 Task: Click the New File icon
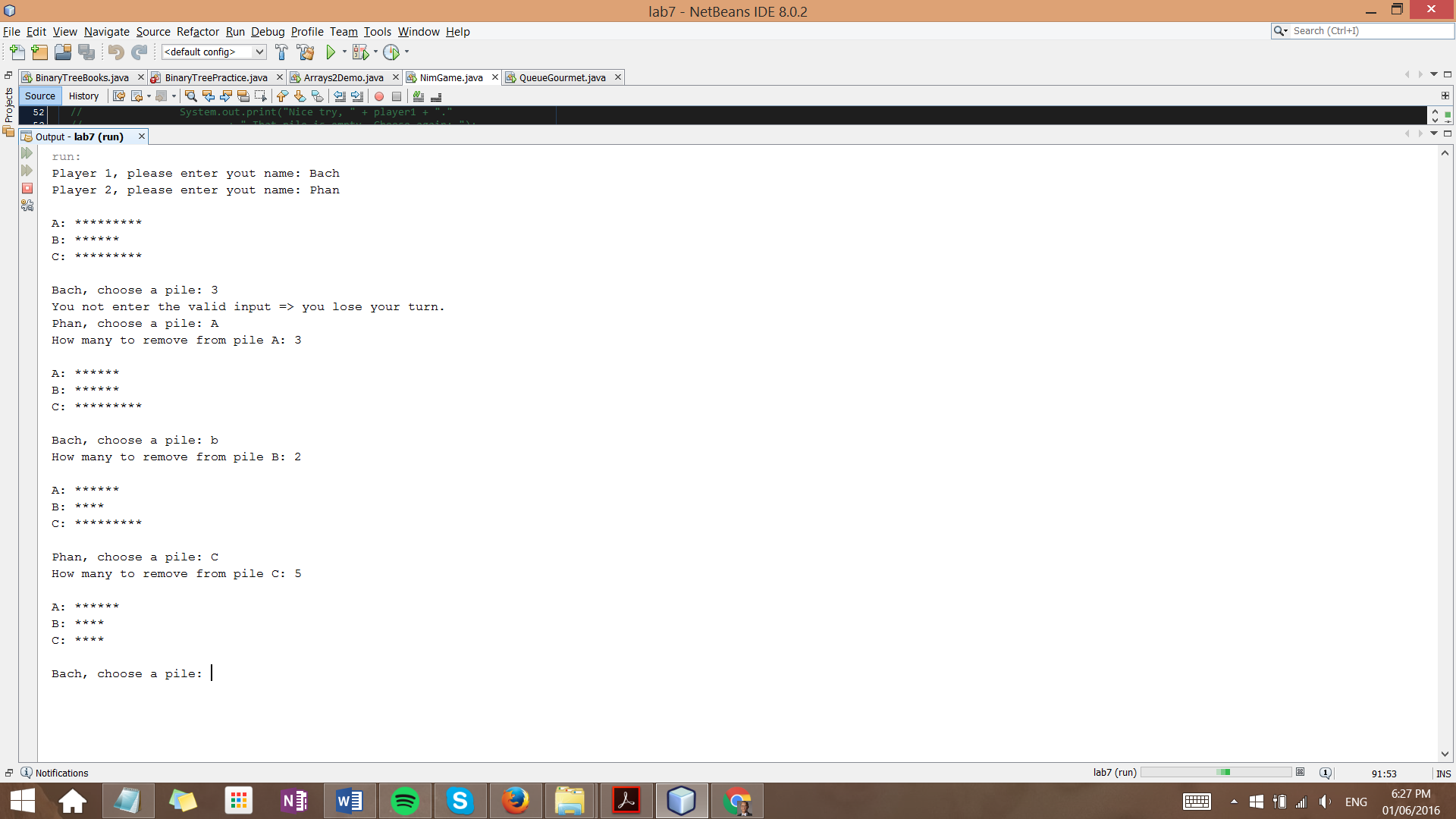click(17, 52)
